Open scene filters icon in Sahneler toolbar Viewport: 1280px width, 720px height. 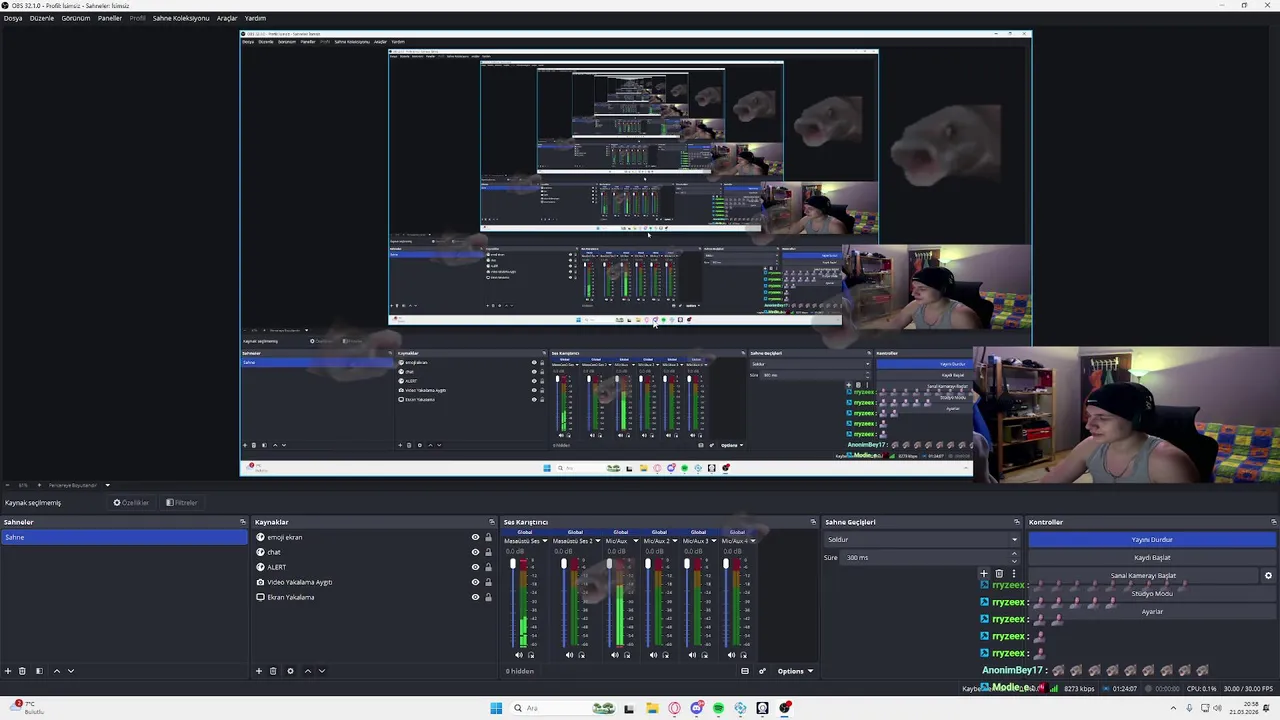coord(39,671)
